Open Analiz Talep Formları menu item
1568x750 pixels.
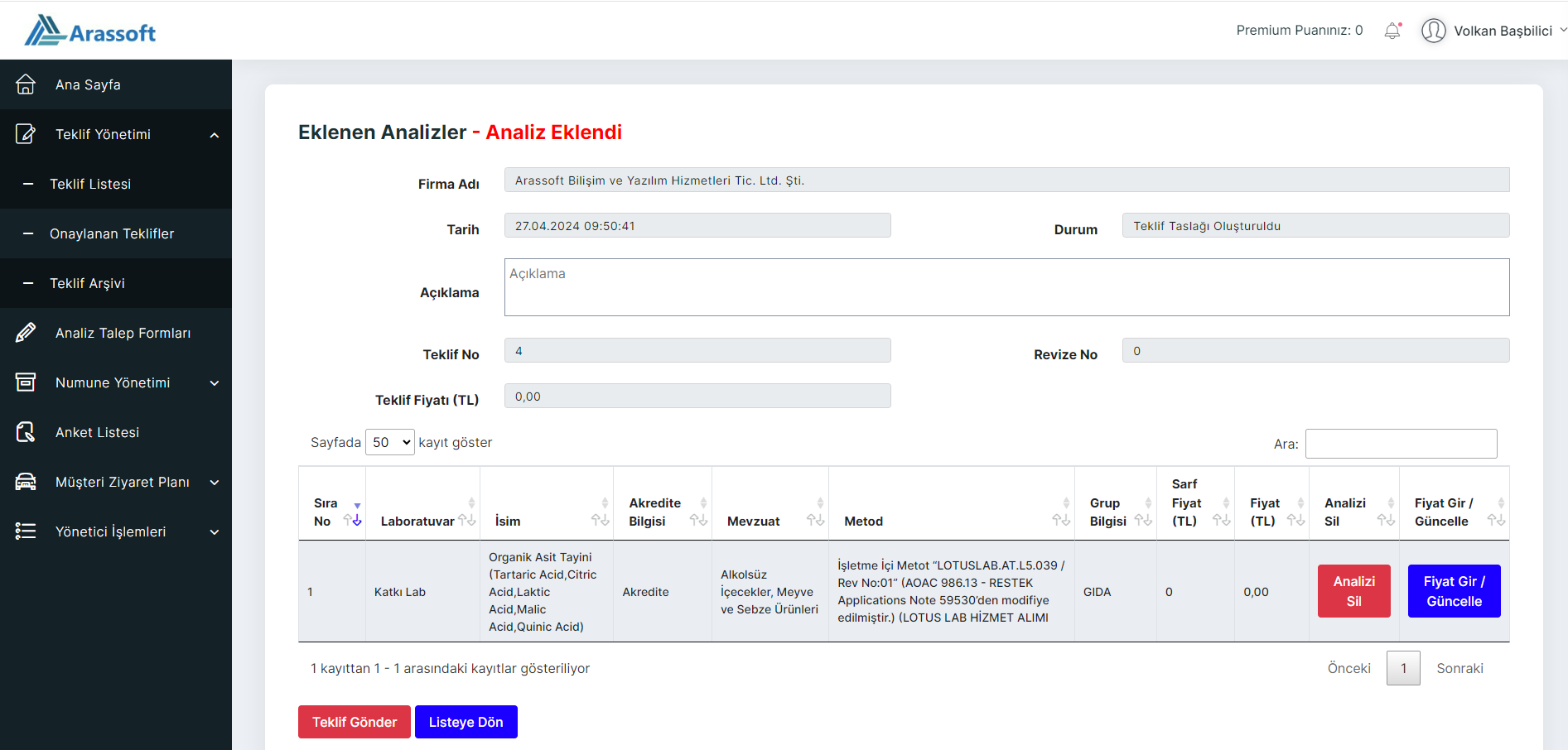[x=116, y=333]
